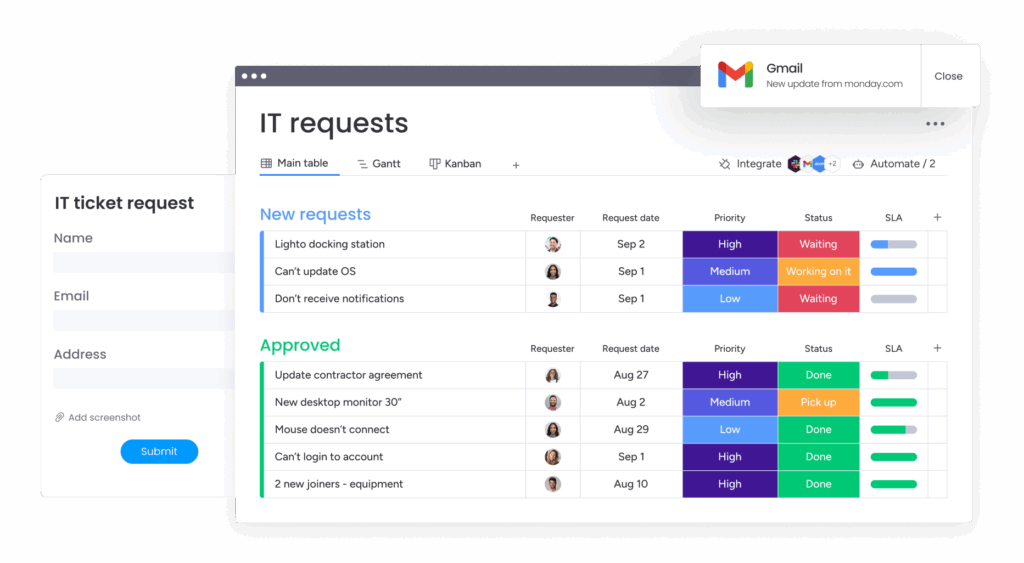Click SLA progress bar for Mouse doesn't connect

pos(893,429)
